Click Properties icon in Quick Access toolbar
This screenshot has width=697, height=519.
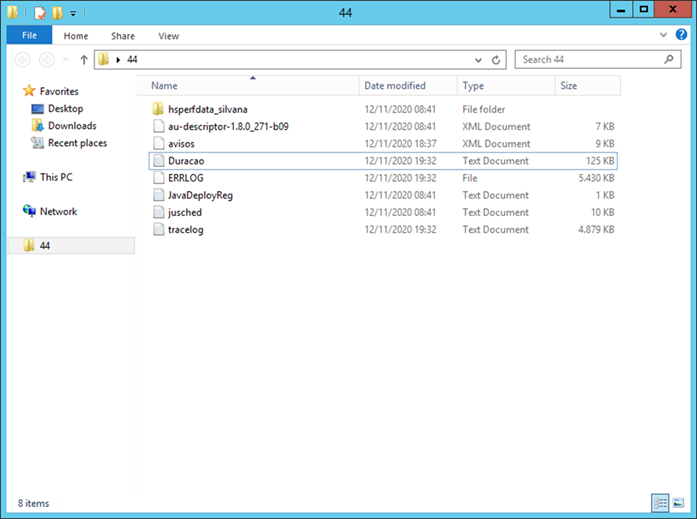tap(39, 13)
